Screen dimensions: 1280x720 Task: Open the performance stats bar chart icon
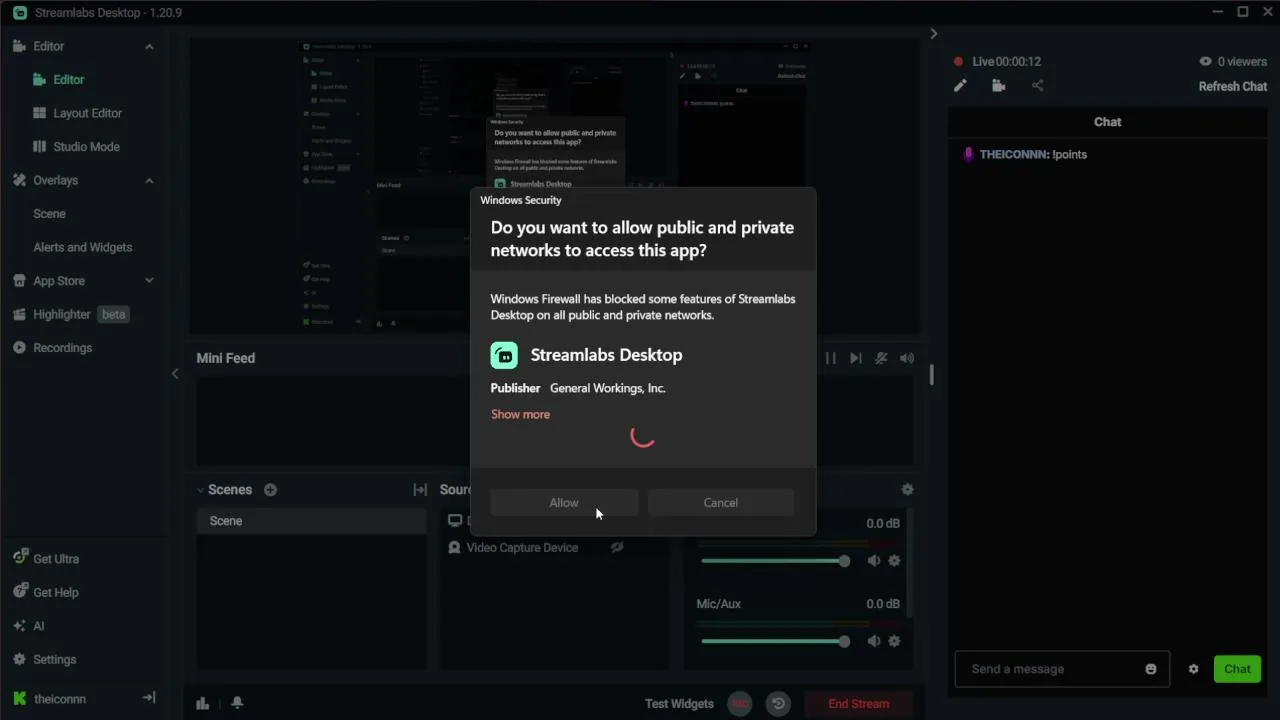[x=203, y=703]
